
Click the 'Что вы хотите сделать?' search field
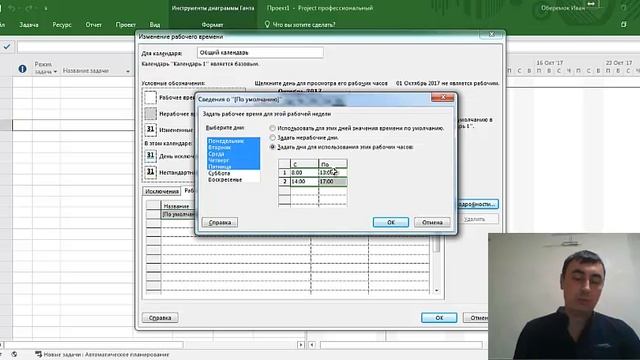click(304, 25)
